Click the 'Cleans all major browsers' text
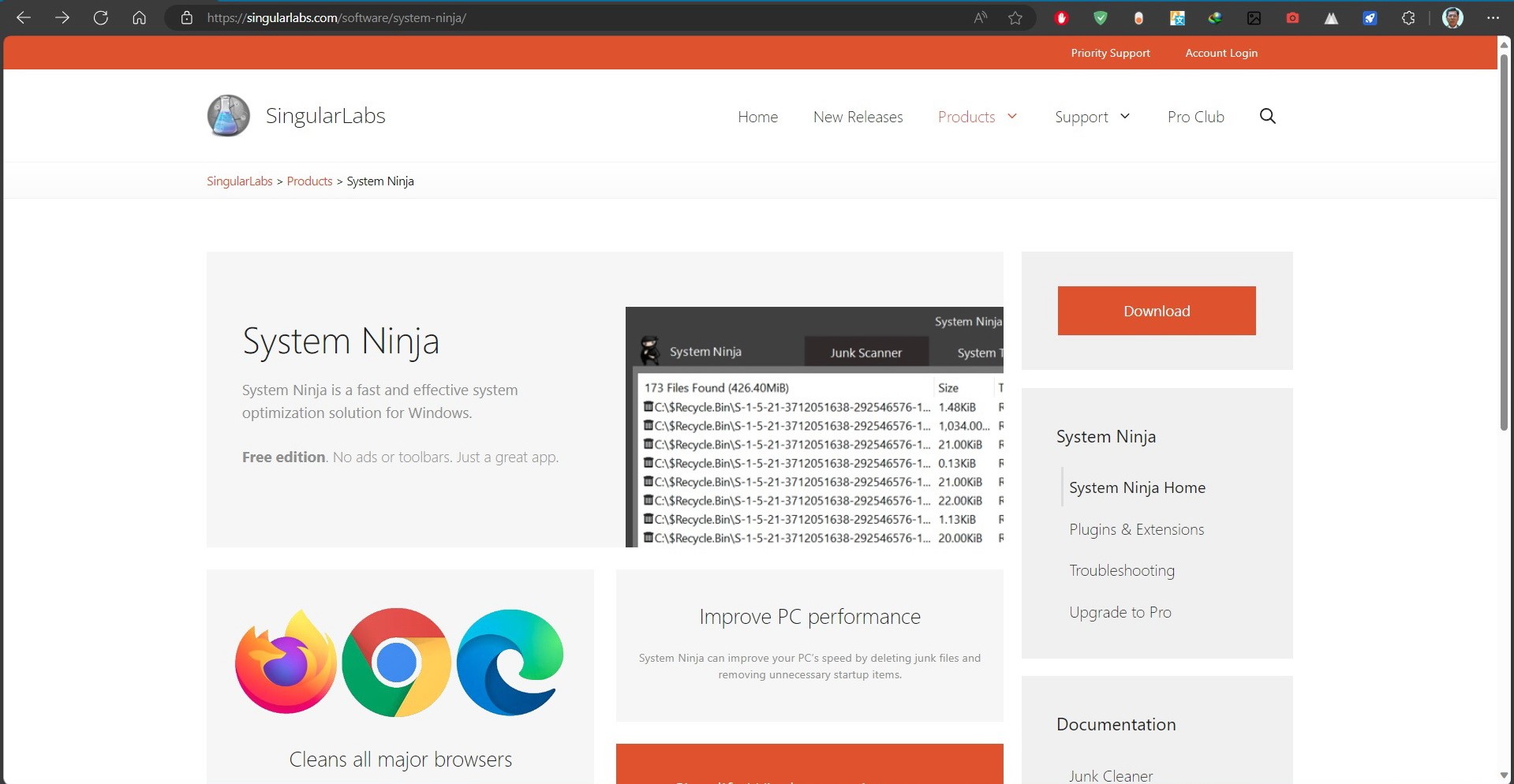The image size is (1514, 784). [401, 760]
